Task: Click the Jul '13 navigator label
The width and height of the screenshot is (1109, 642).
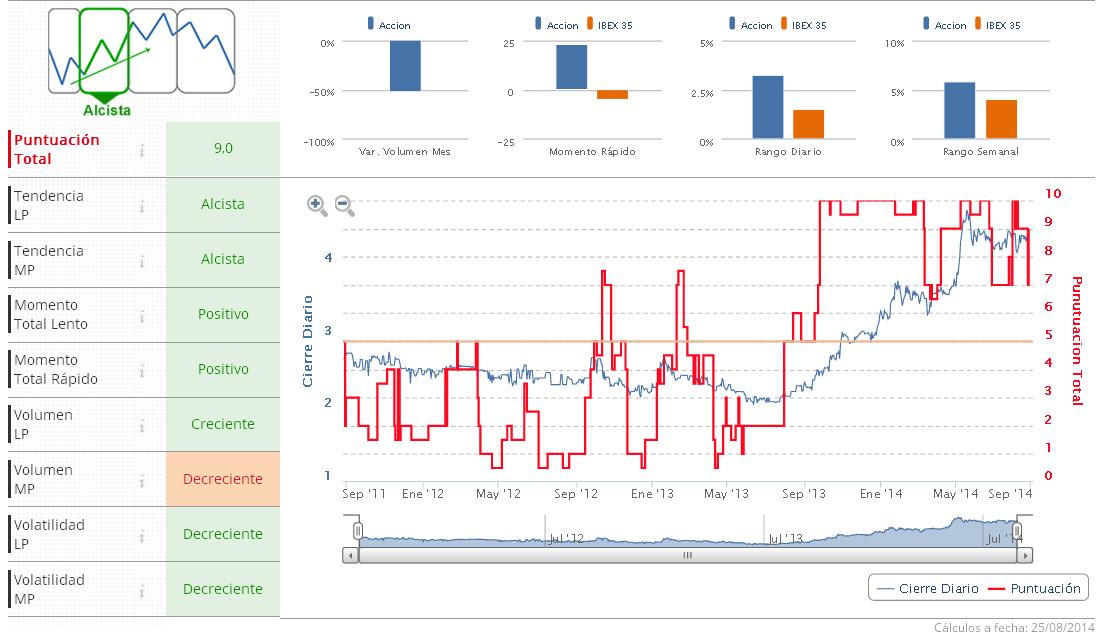Action: [786, 539]
